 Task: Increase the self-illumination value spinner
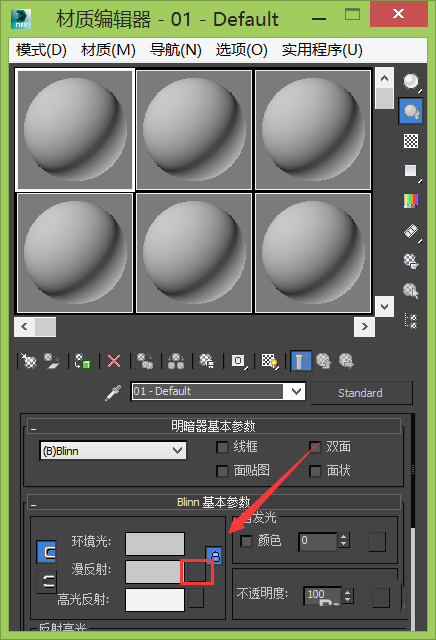coord(344,537)
